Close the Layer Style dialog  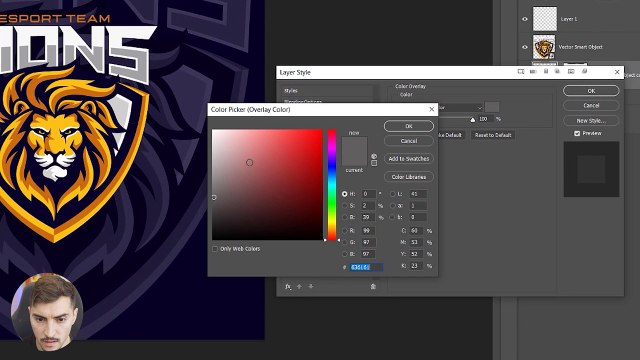pyautogui.click(x=617, y=72)
